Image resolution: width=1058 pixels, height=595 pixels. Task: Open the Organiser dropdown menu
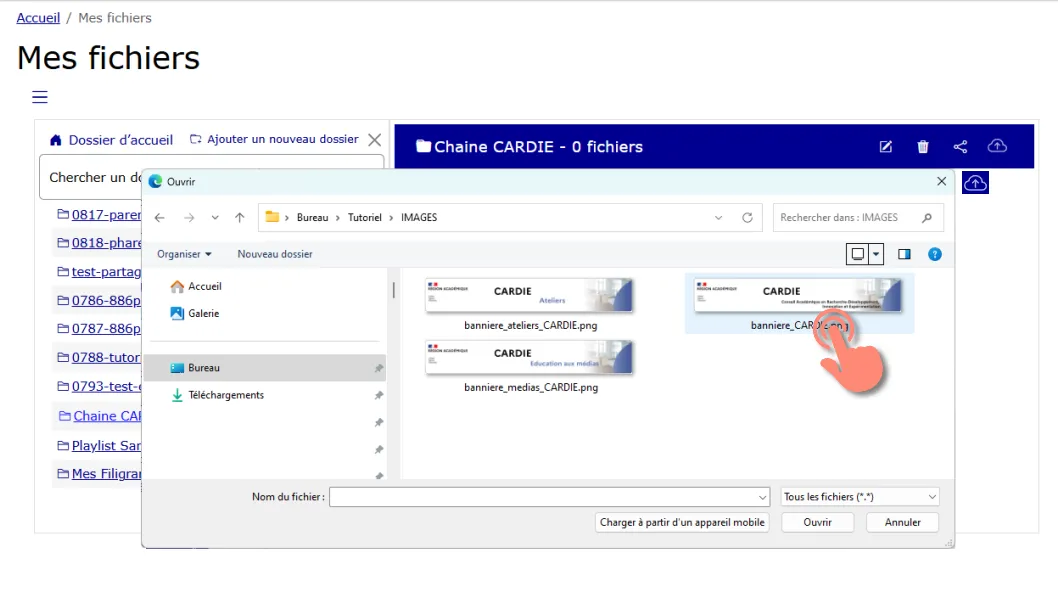click(x=184, y=254)
